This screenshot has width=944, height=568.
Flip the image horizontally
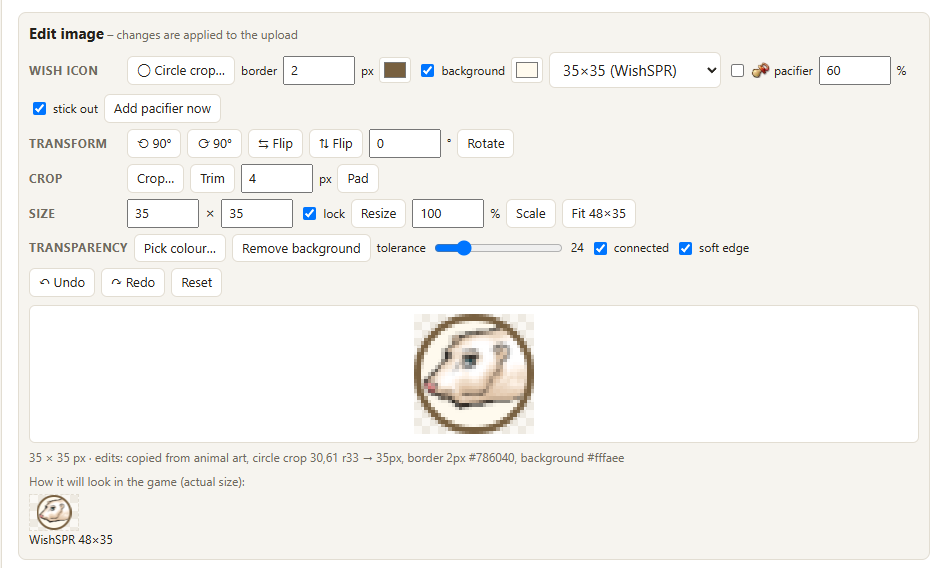[x=275, y=143]
